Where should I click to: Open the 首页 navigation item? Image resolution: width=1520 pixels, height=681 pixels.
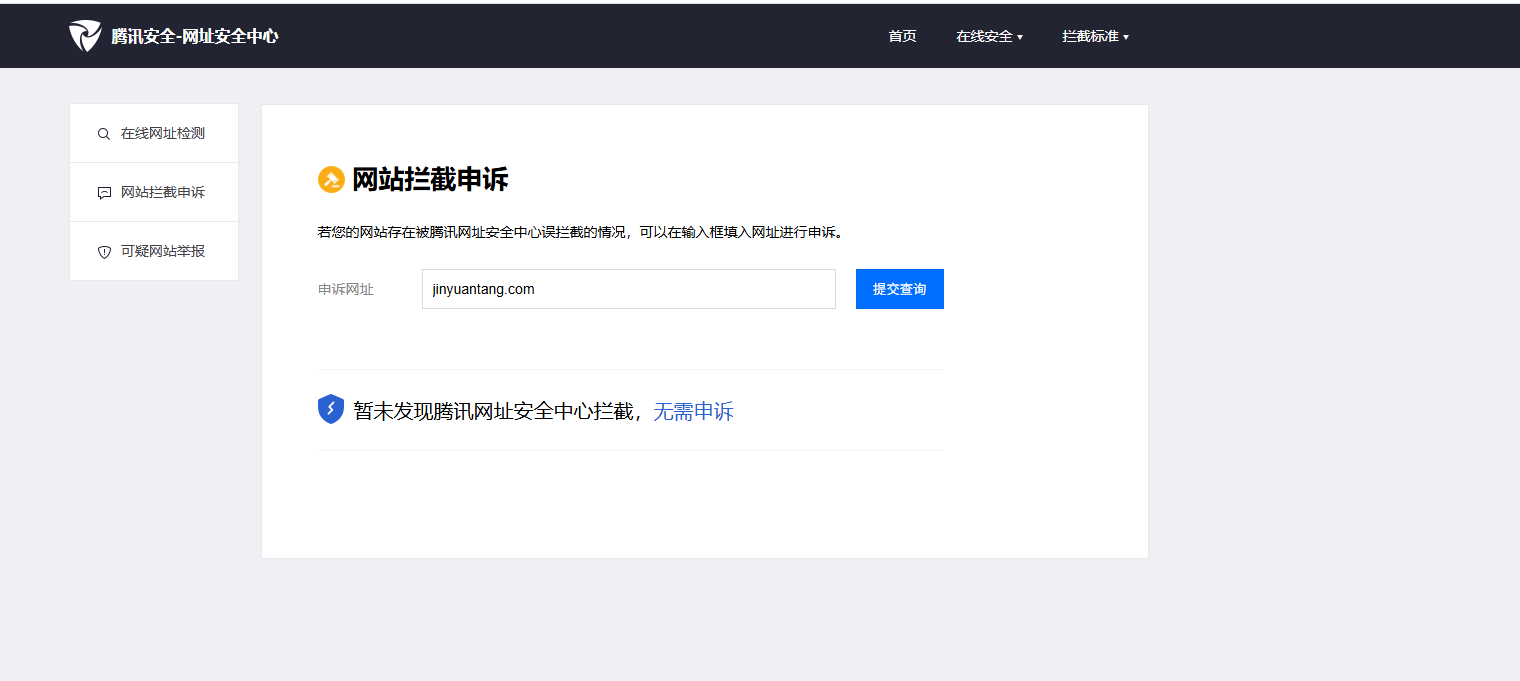coord(902,36)
